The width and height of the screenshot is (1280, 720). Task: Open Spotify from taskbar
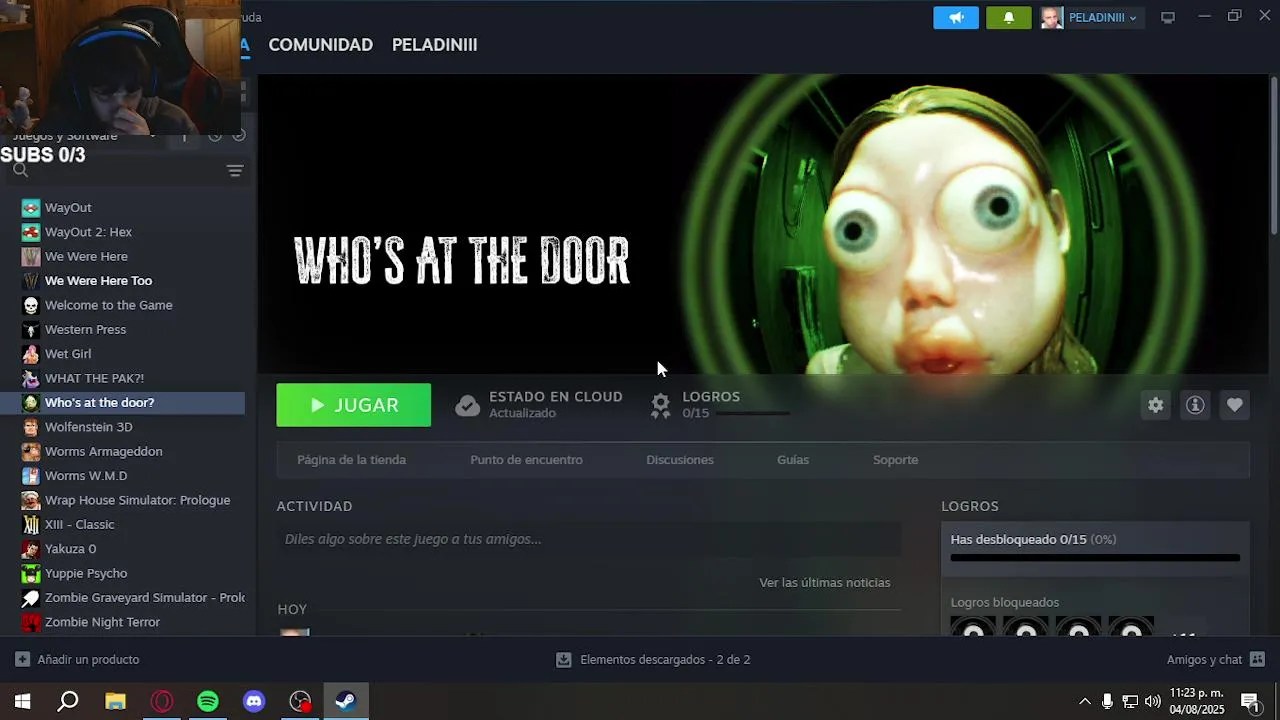click(x=208, y=702)
